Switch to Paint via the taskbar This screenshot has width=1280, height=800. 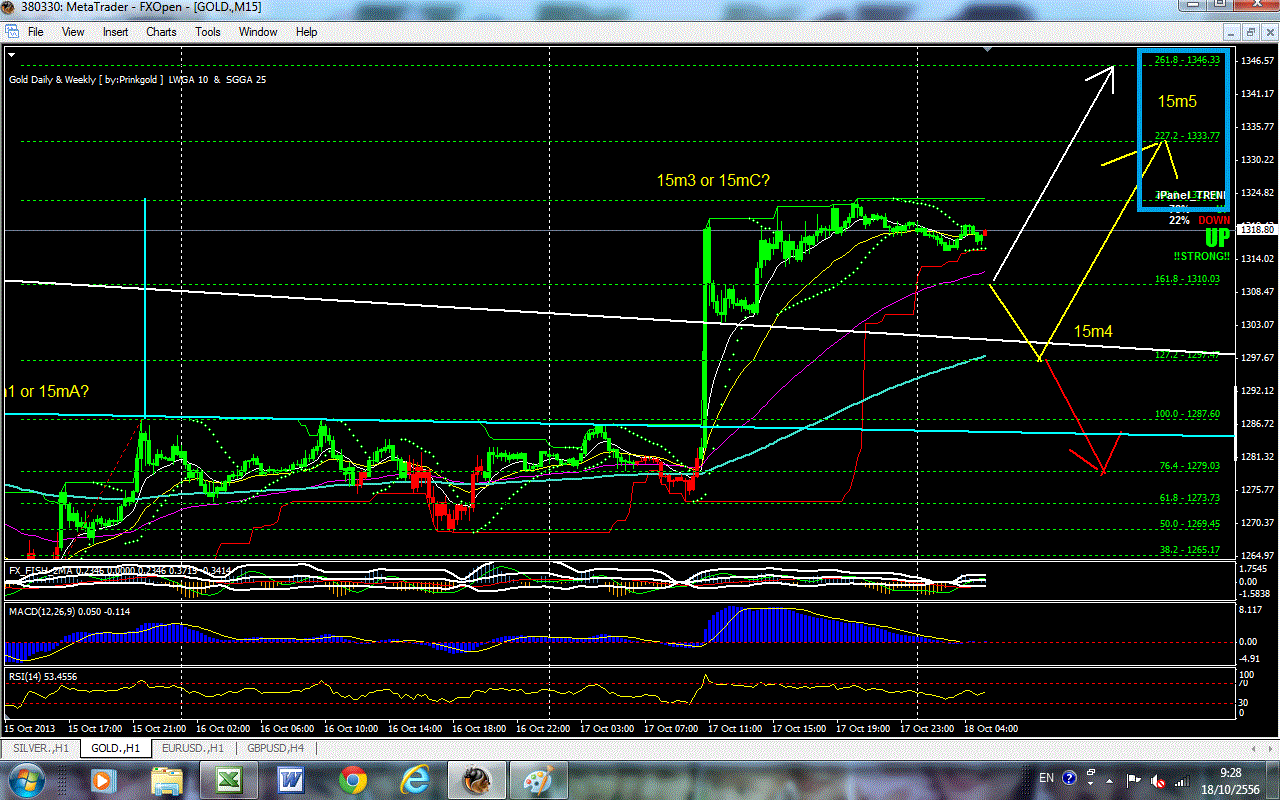(539, 779)
